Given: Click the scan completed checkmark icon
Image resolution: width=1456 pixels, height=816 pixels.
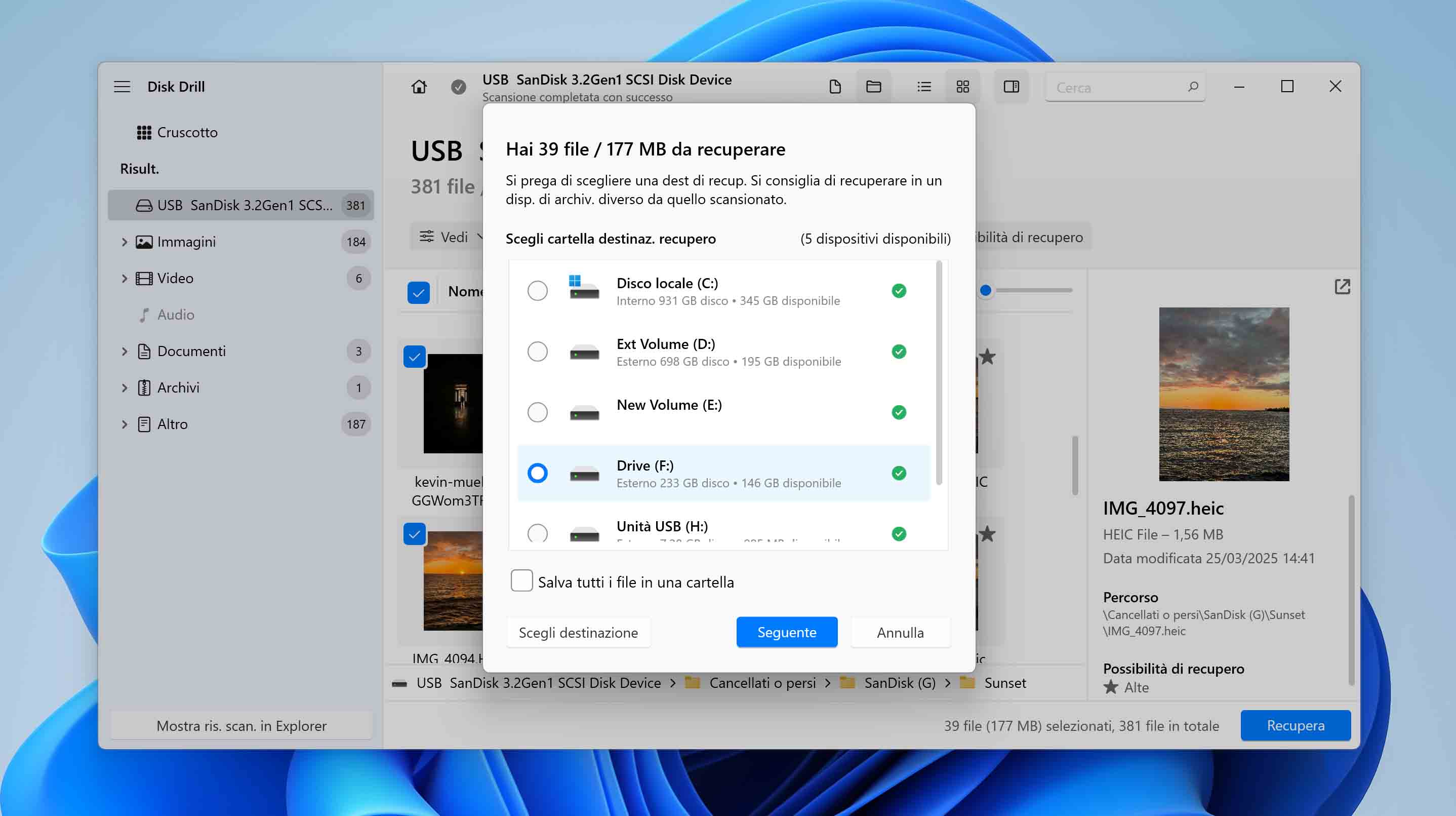Looking at the screenshot, I should (x=458, y=87).
